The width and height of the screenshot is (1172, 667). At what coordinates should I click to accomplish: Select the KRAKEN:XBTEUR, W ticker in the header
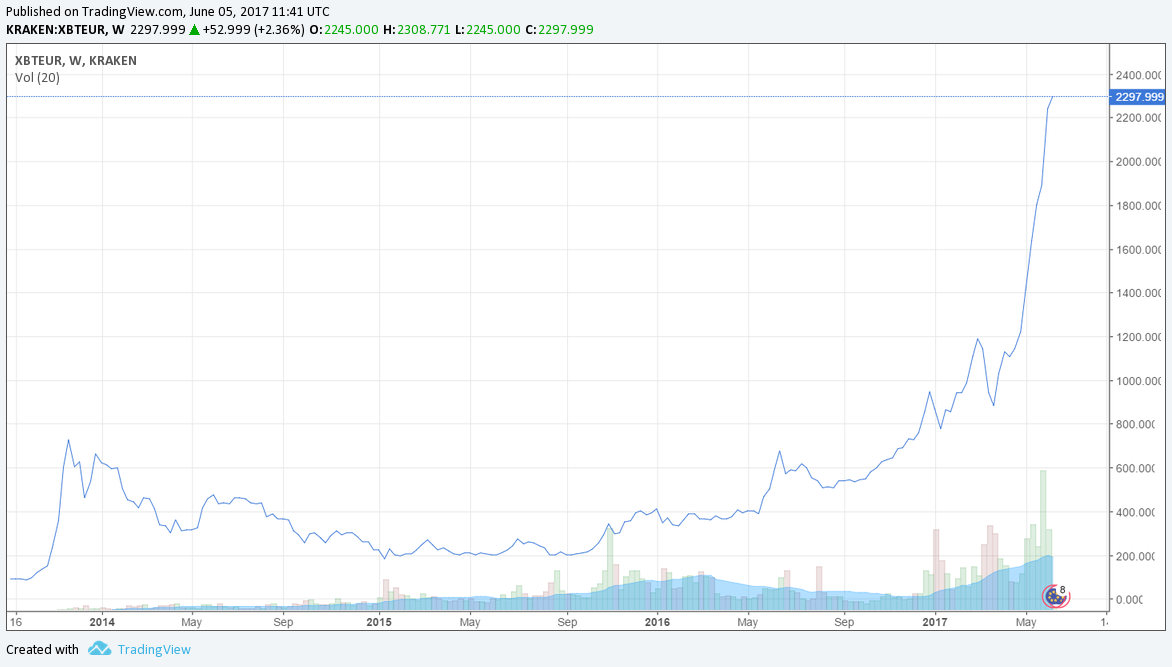click(65, 30)
